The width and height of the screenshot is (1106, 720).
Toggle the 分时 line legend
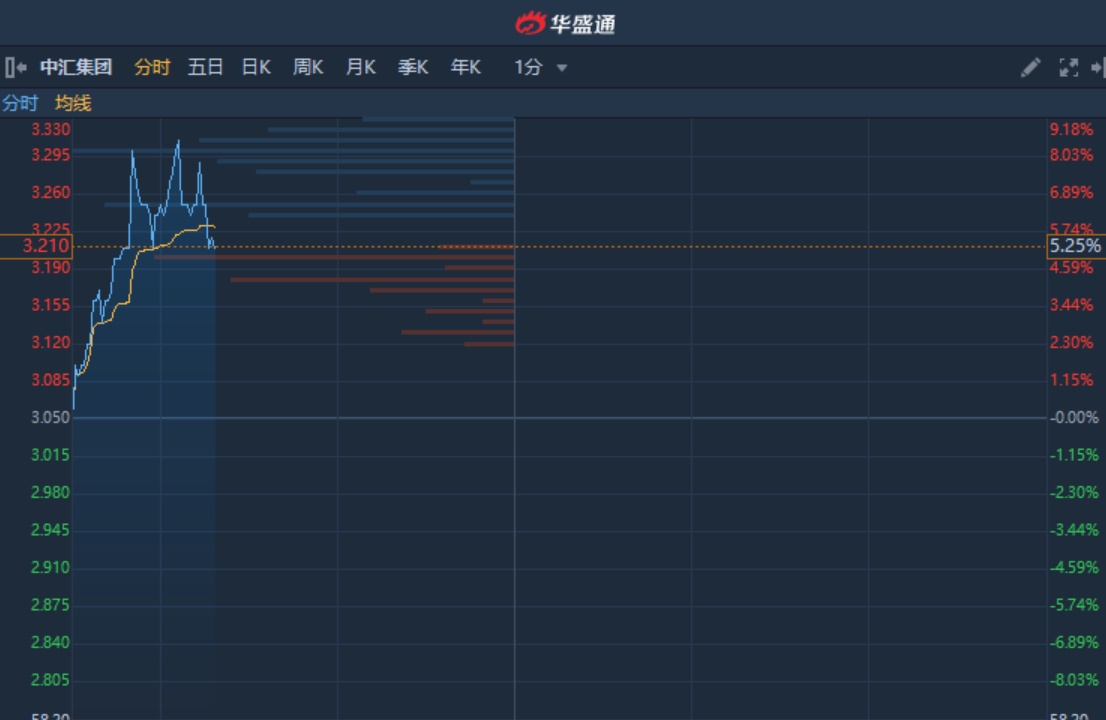pyautogui.click(x=20, y=104)
